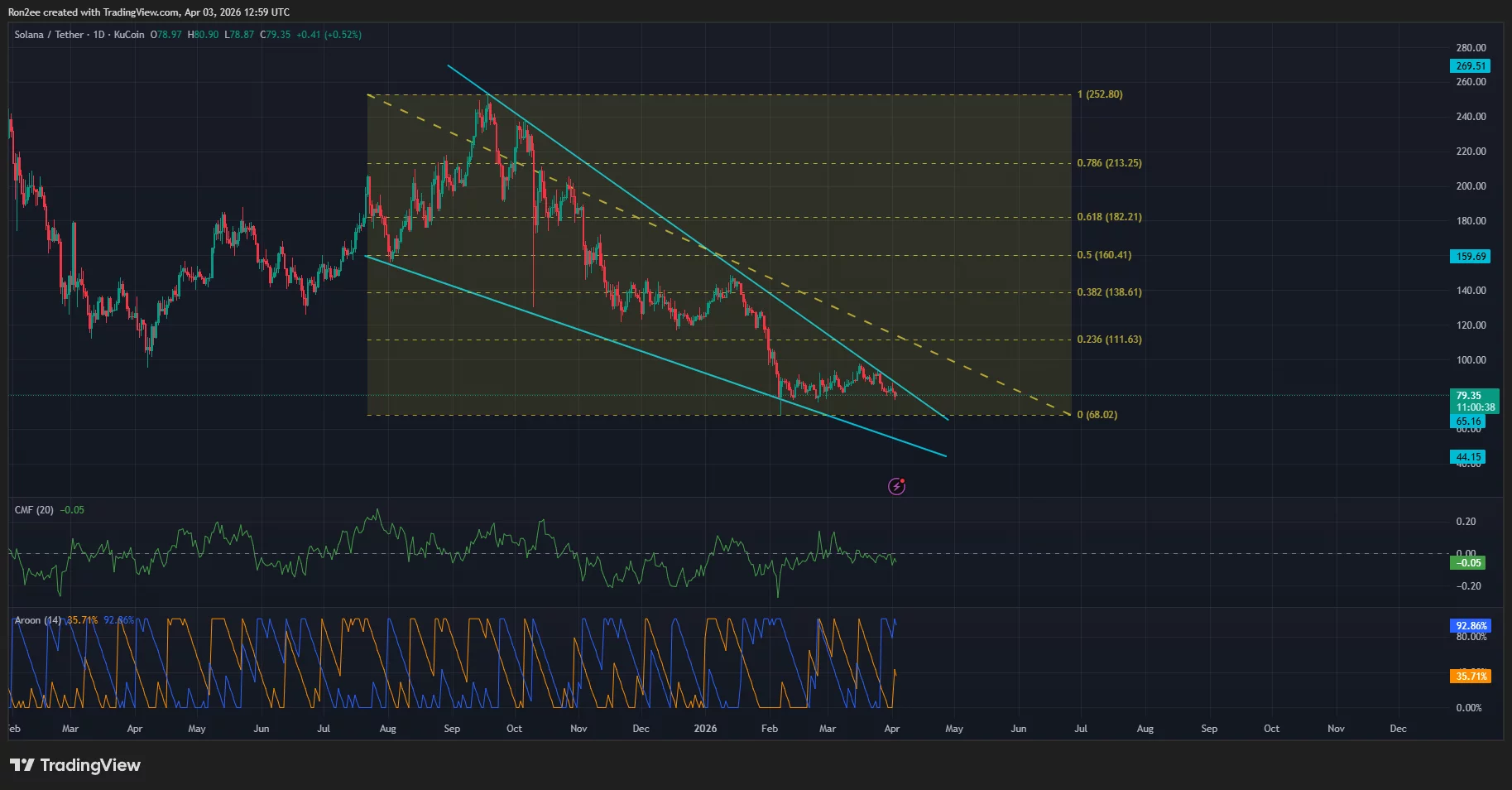Click the countdown timer 11:00:38 under the price
The height and width of the screenshot is (790, 1512).
[1474, 407]
